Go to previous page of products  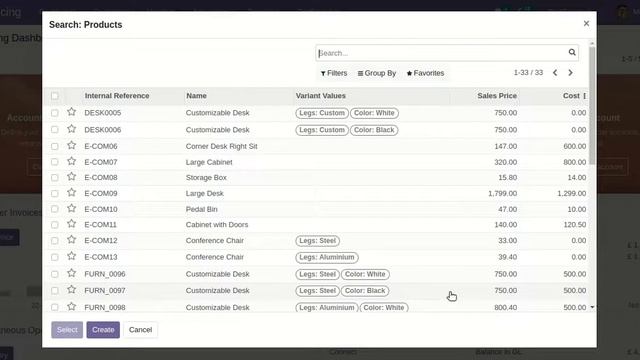click(555, 73)
